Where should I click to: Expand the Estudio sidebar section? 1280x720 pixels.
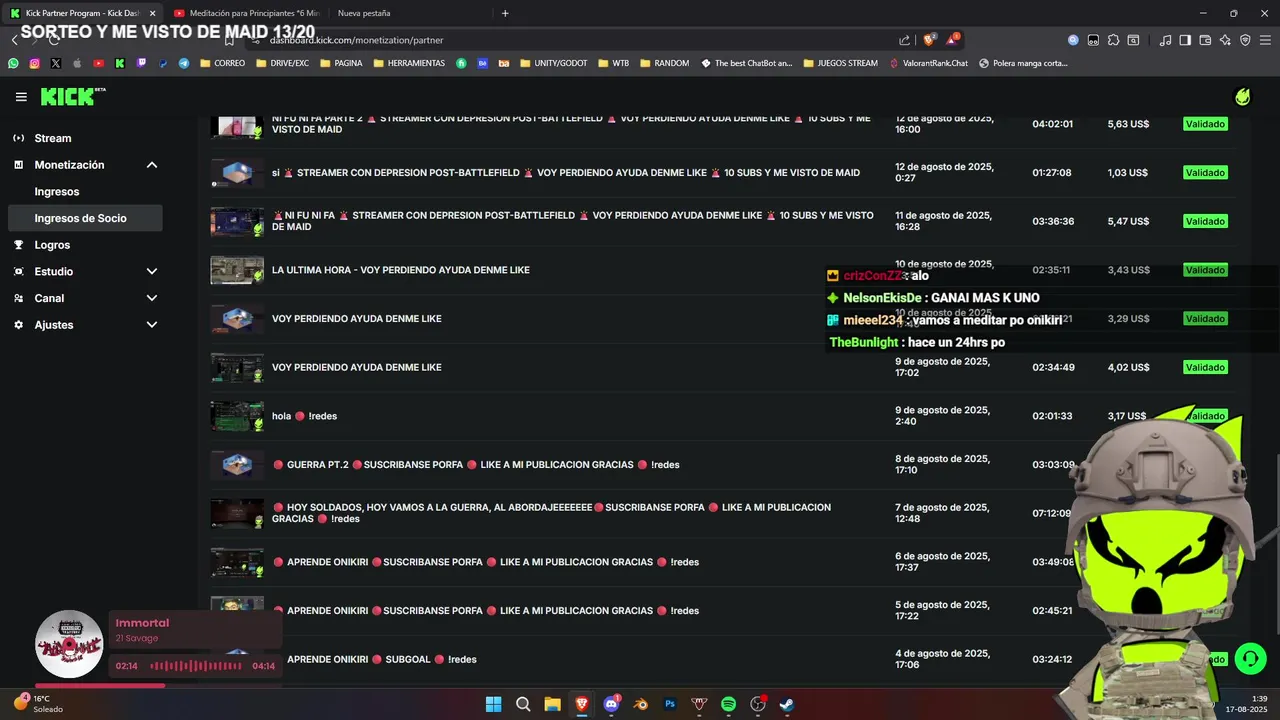tap(152, 271)
